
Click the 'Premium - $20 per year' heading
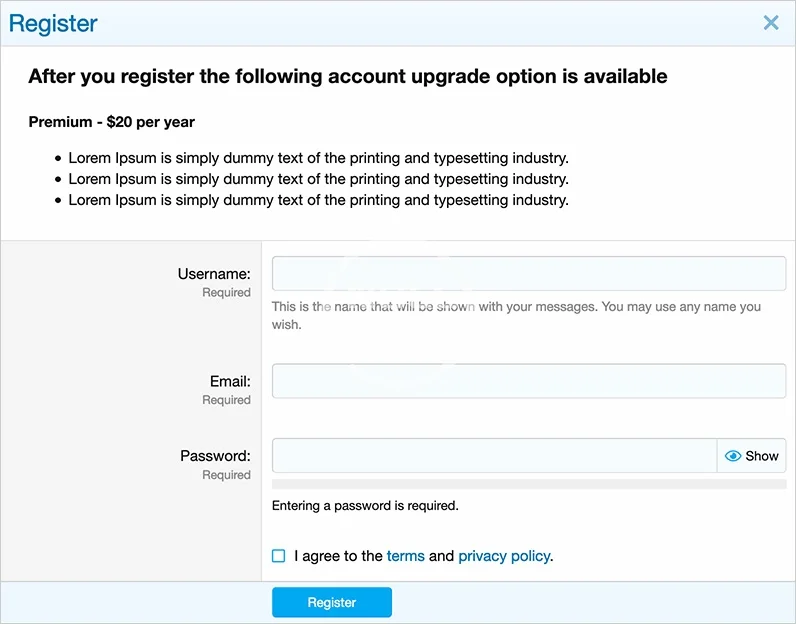coord(112,122)
